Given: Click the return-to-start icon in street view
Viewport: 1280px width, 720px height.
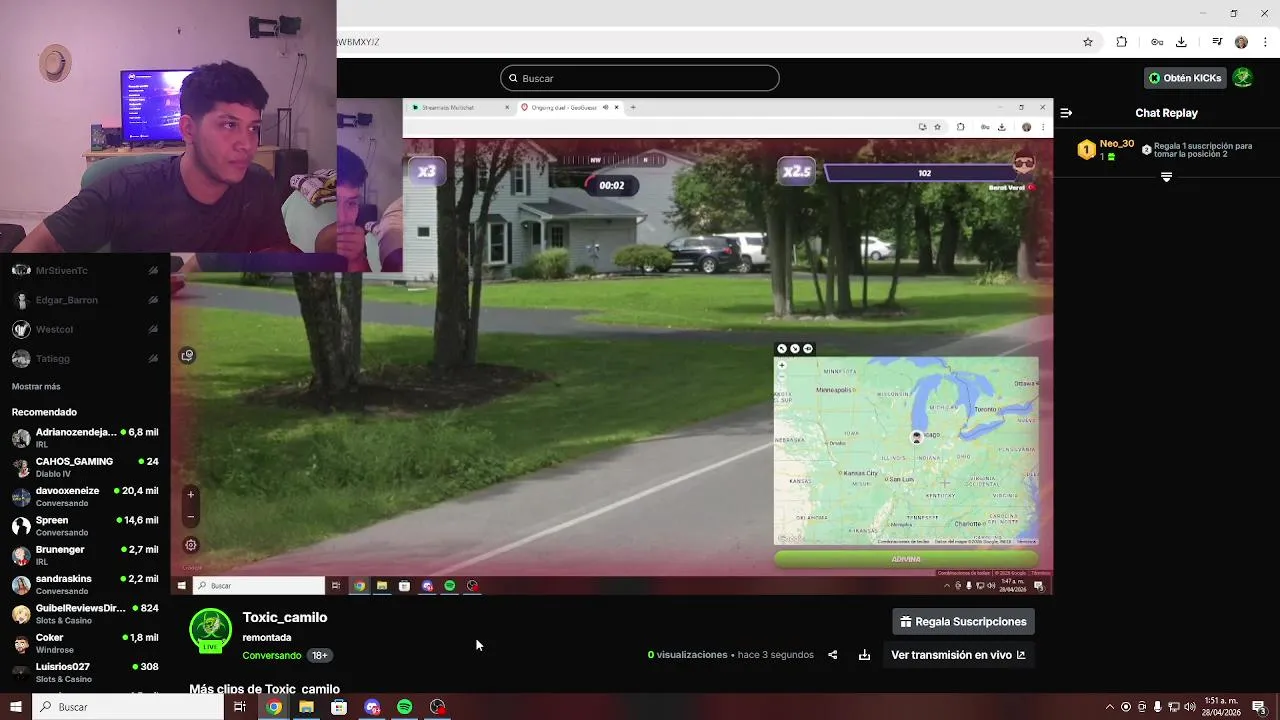Looking at the screenshot, I should (187, 355).
